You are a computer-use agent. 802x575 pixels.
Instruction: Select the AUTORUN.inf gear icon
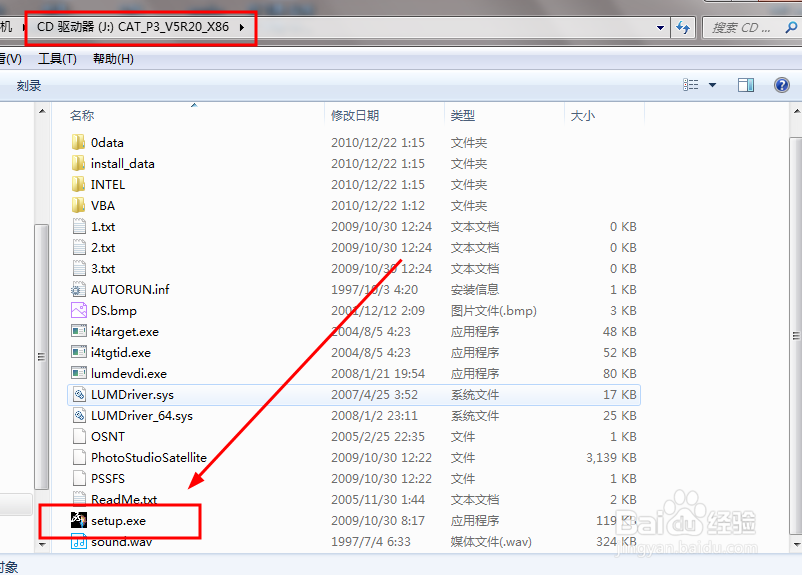point(78,290)
